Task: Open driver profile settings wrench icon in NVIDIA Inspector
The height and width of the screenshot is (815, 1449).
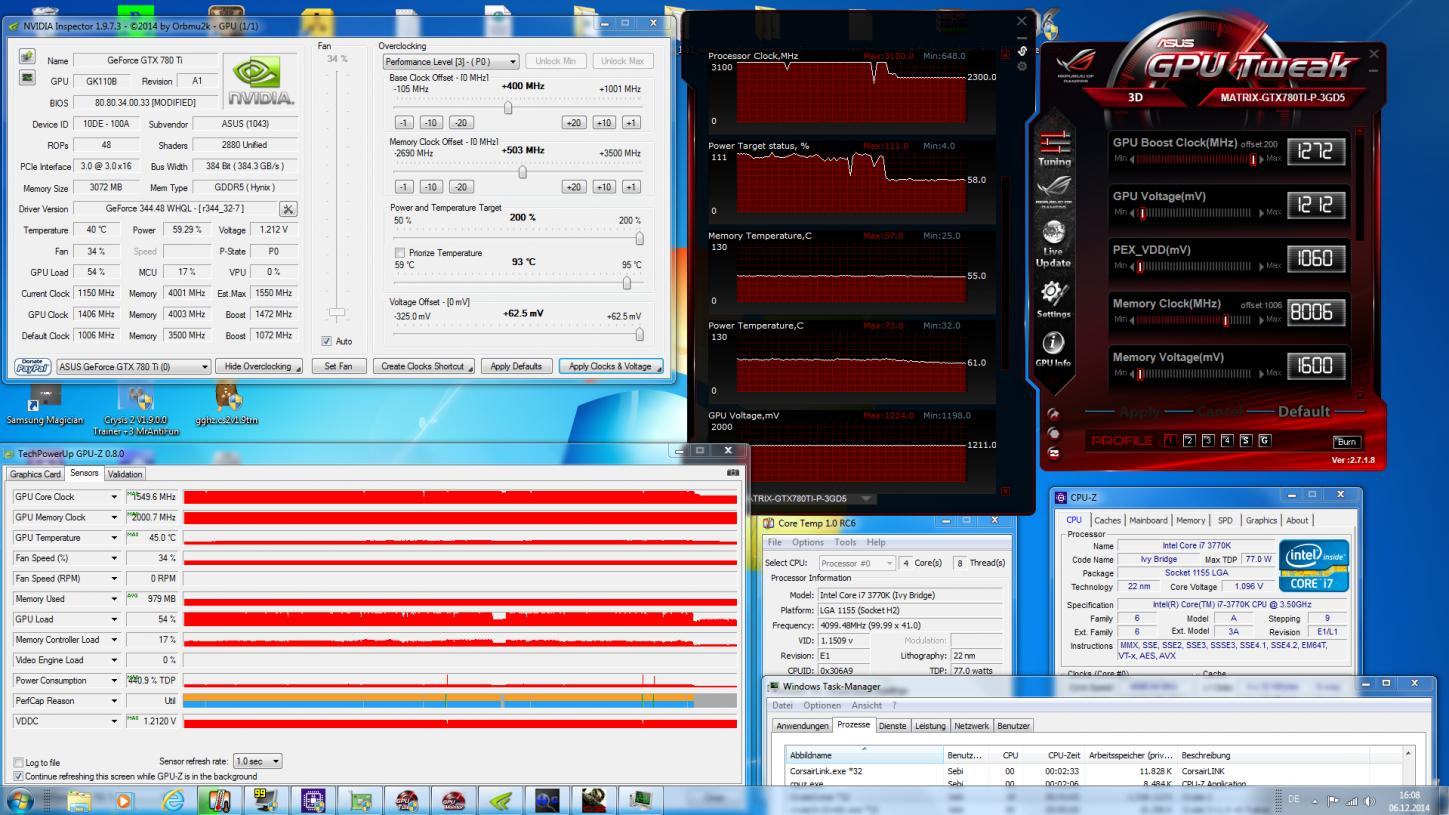Action: click(x=288, y=209)
